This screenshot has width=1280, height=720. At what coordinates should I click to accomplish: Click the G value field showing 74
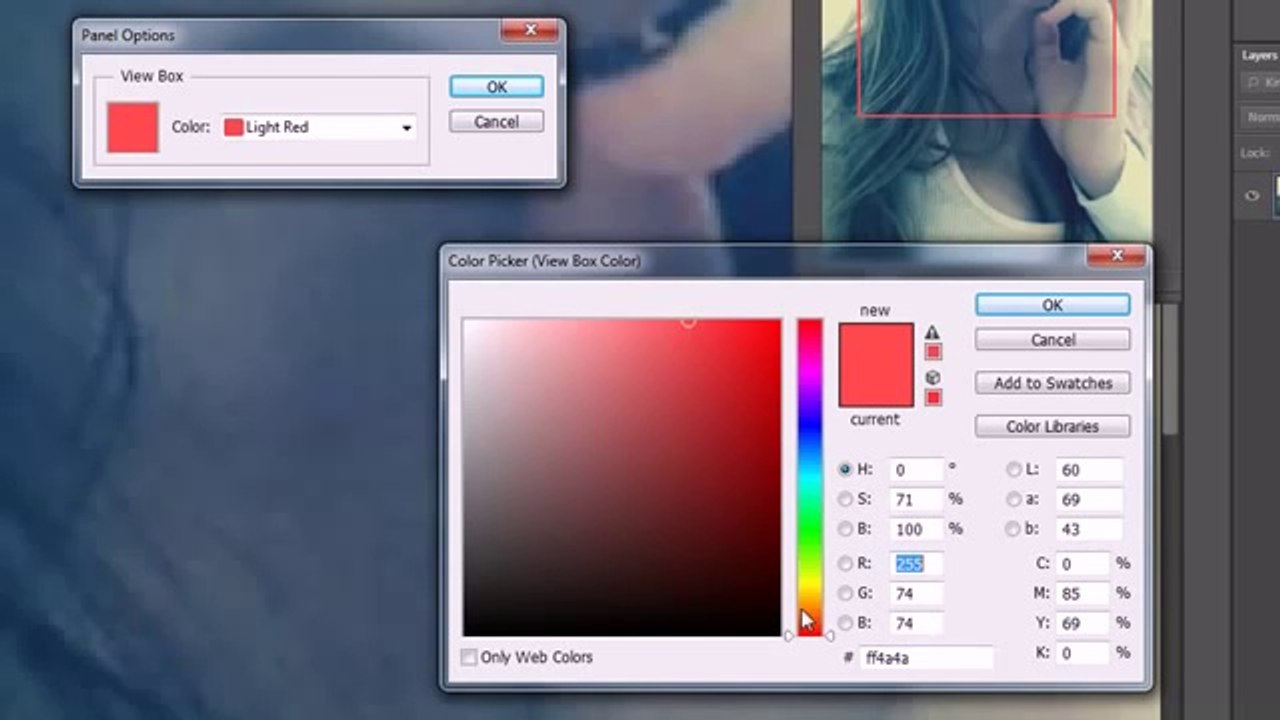pos(917,593)
